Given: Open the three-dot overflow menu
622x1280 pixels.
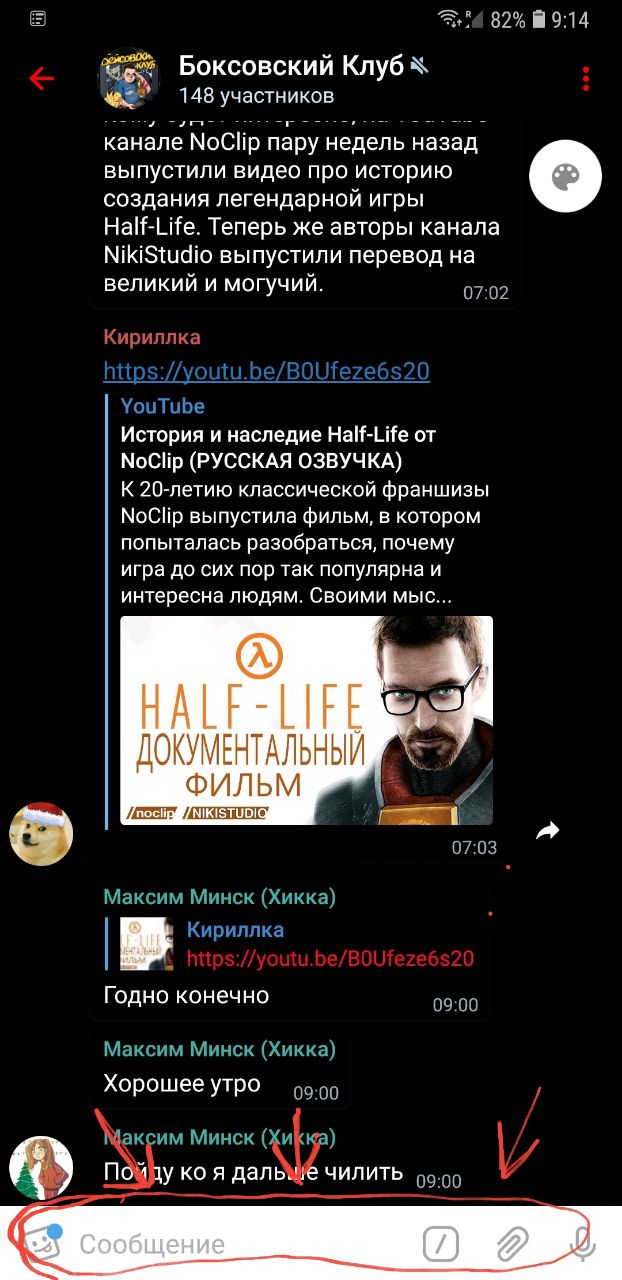Looking at the screenshot, I should [586, 78].
